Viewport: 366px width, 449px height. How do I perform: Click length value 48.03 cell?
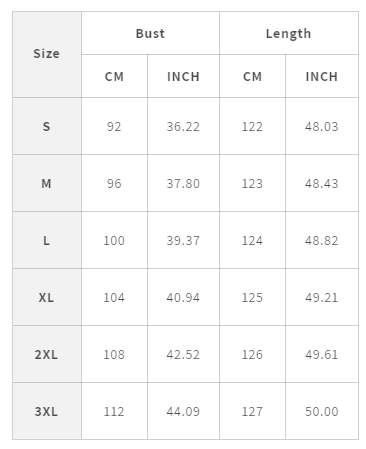pyautogui.click(x=322, y=126)
